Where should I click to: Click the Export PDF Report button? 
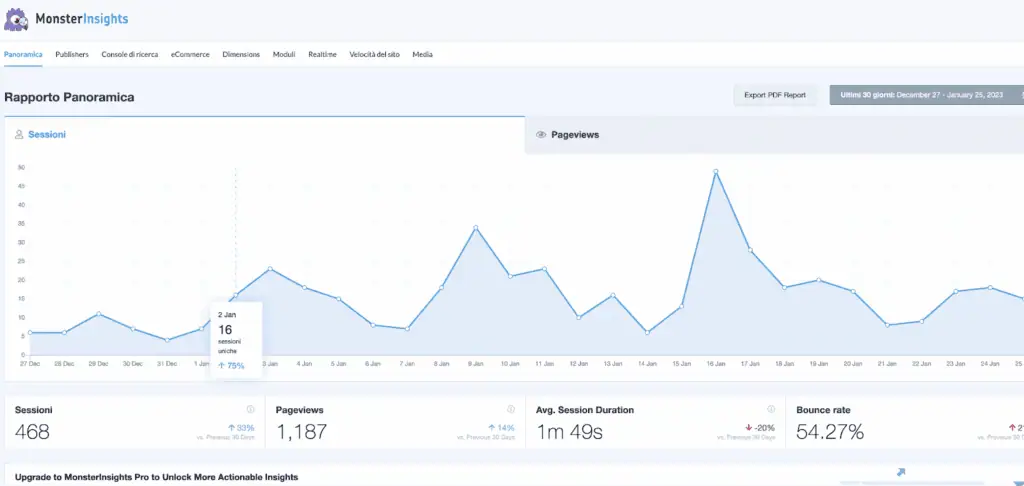(x=774, y=95)
